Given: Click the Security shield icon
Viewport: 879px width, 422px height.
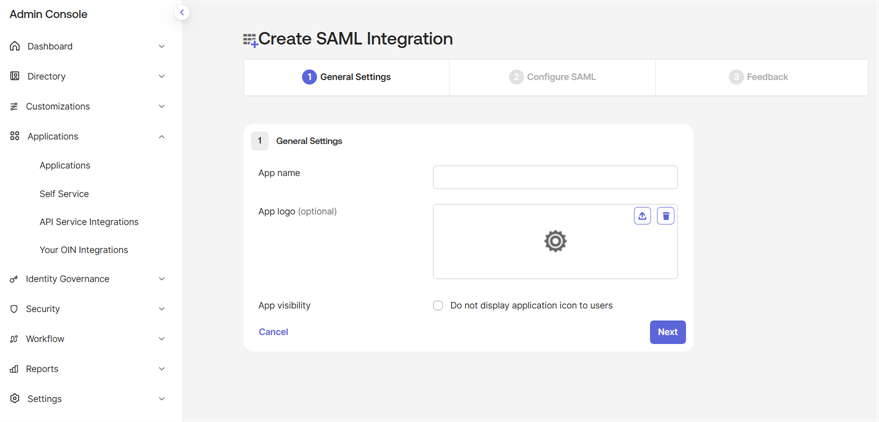Looking at the screenshot, I should pos(15,309).
